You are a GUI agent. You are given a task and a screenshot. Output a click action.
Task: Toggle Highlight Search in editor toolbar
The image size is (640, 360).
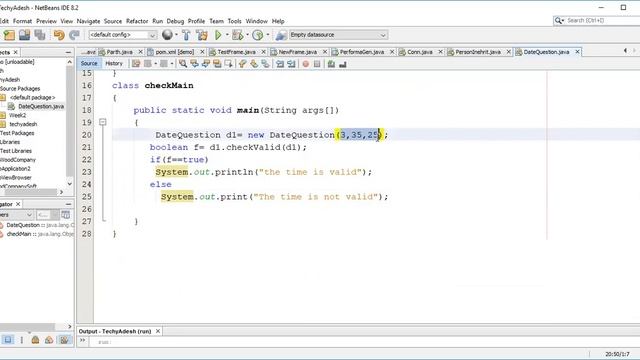(x=217, y=64)
